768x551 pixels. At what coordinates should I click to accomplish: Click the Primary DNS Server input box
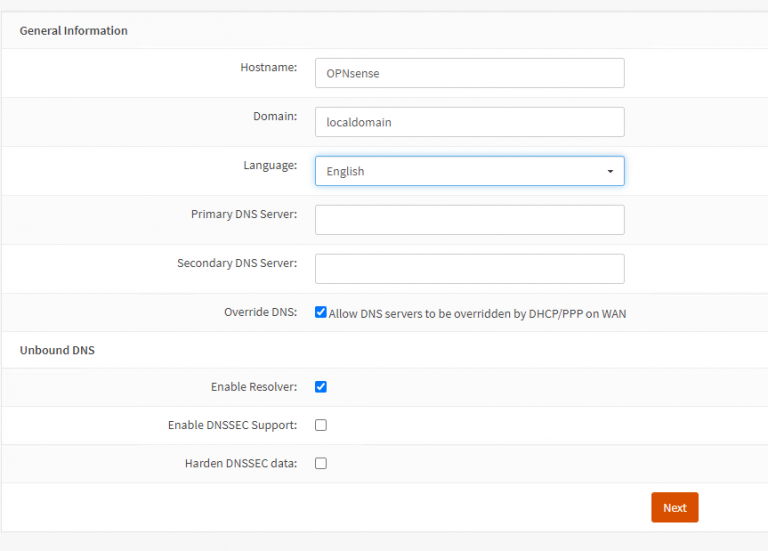point(469,220)
